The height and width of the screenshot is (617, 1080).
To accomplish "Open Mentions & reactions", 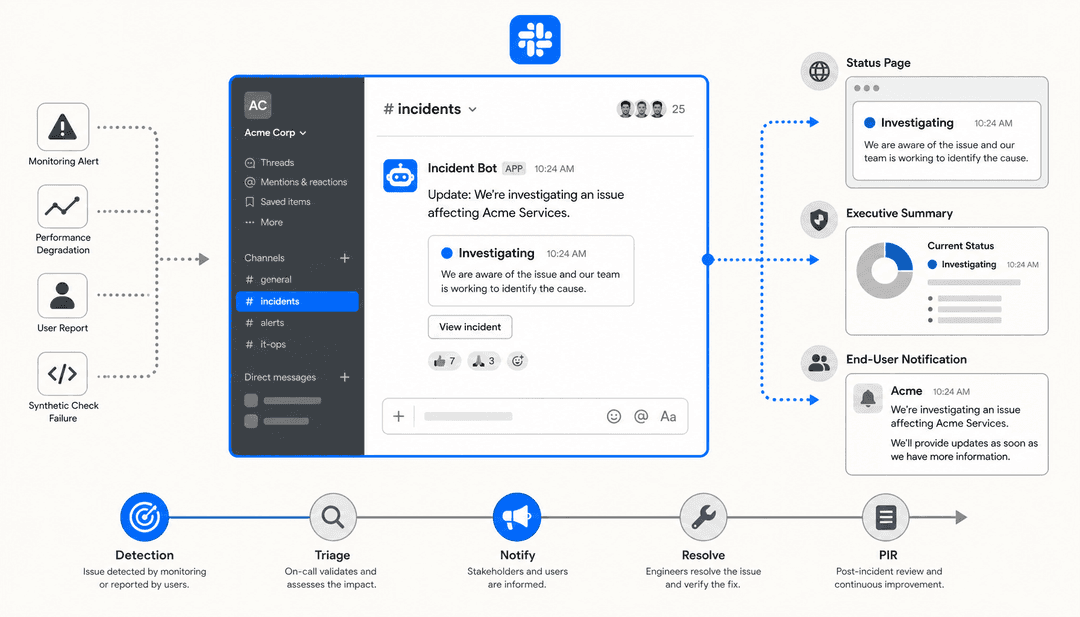I will [296, 182].
